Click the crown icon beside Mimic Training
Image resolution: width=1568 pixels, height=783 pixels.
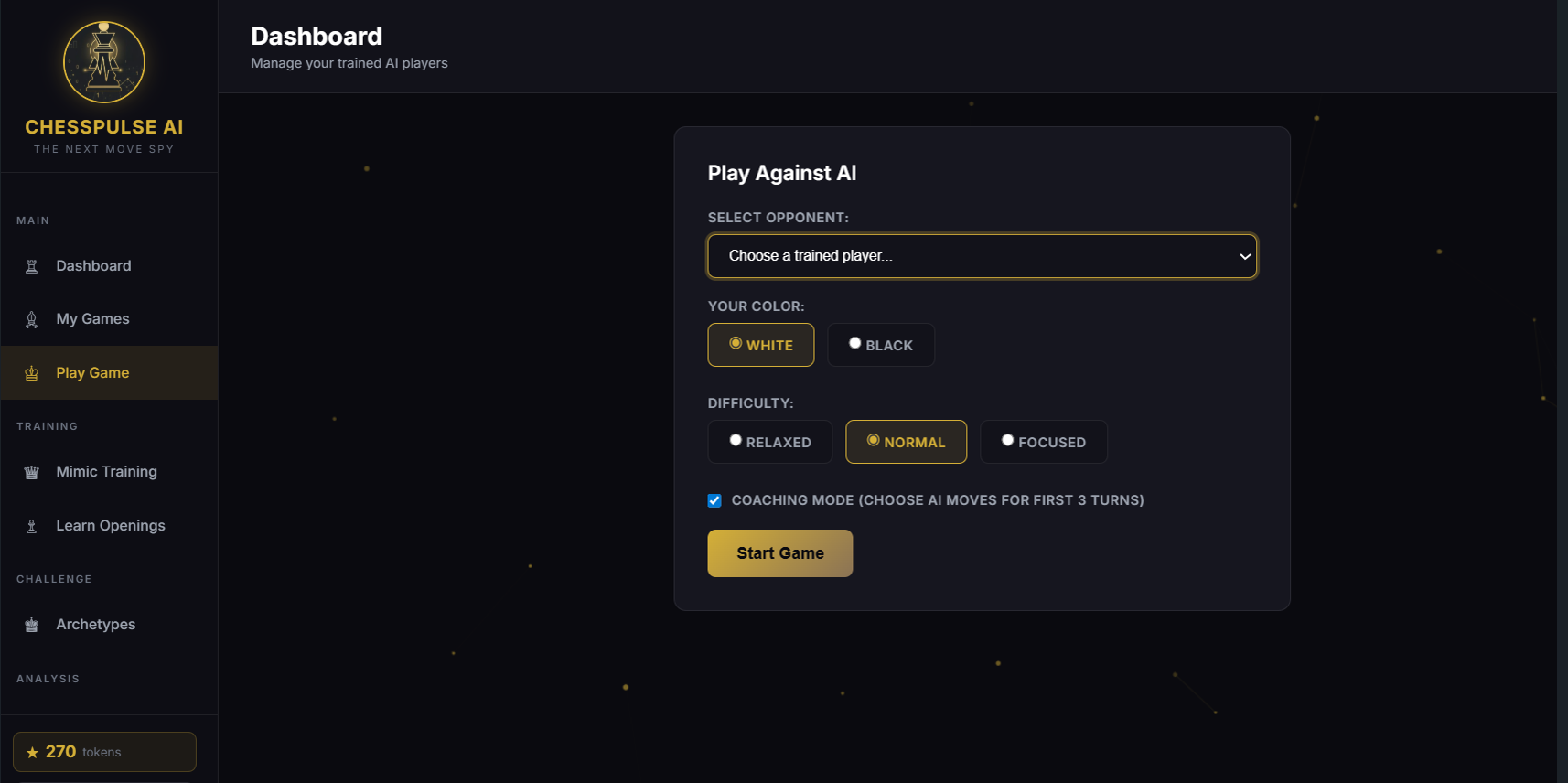click(x=32, y=472)
